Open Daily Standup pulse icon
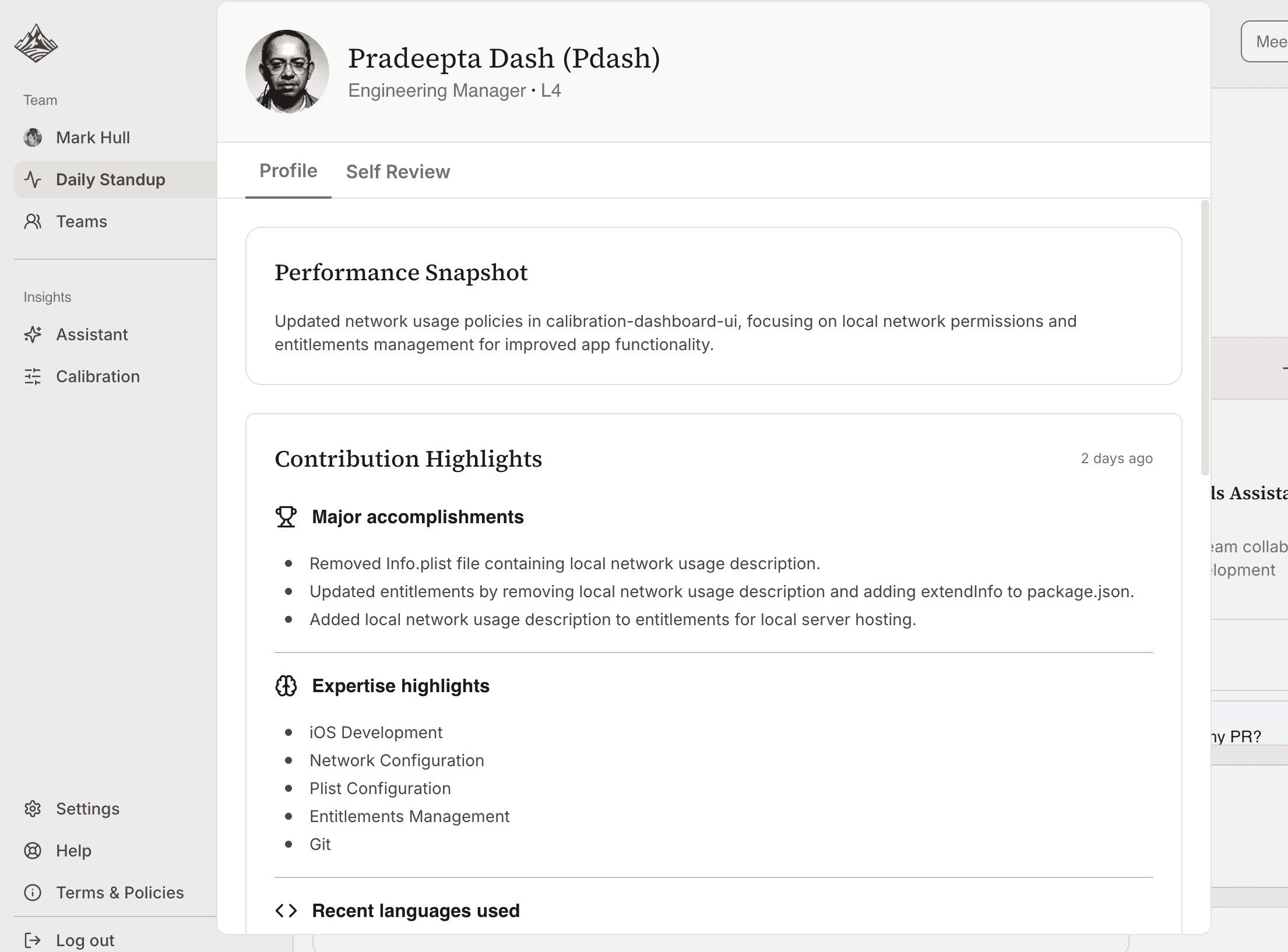 (x=33, y=179)
